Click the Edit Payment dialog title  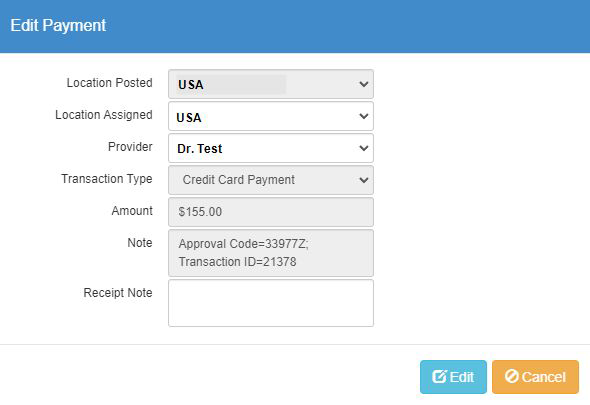tap(58, 26)
